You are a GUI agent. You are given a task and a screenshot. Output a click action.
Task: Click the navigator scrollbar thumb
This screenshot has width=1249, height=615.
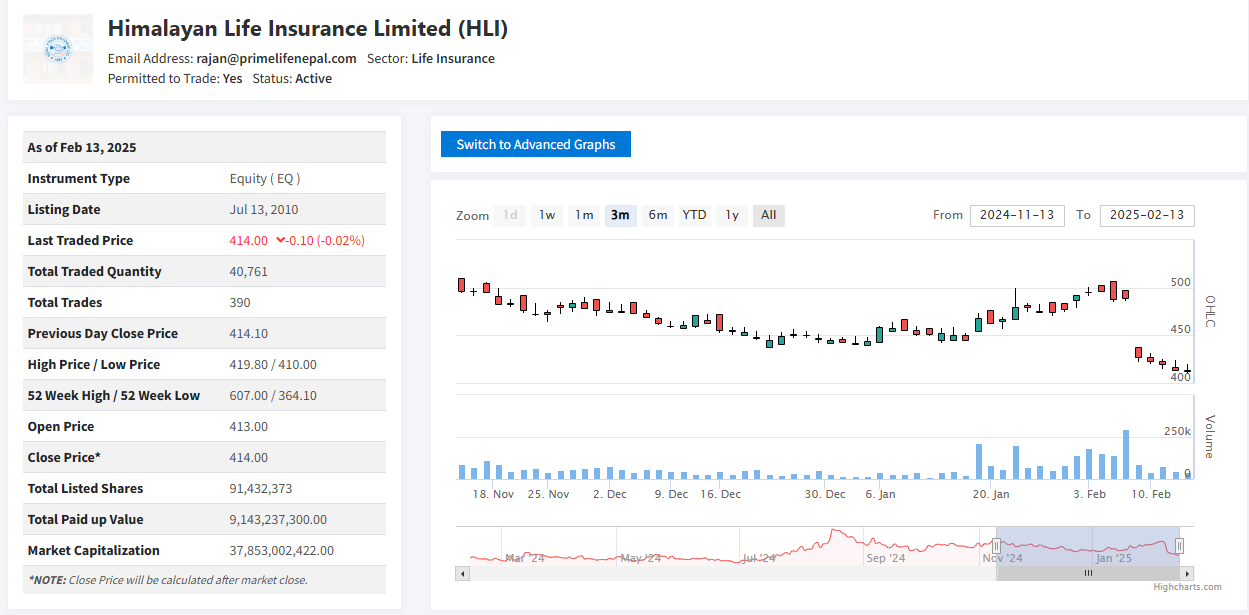[1088, 574]
